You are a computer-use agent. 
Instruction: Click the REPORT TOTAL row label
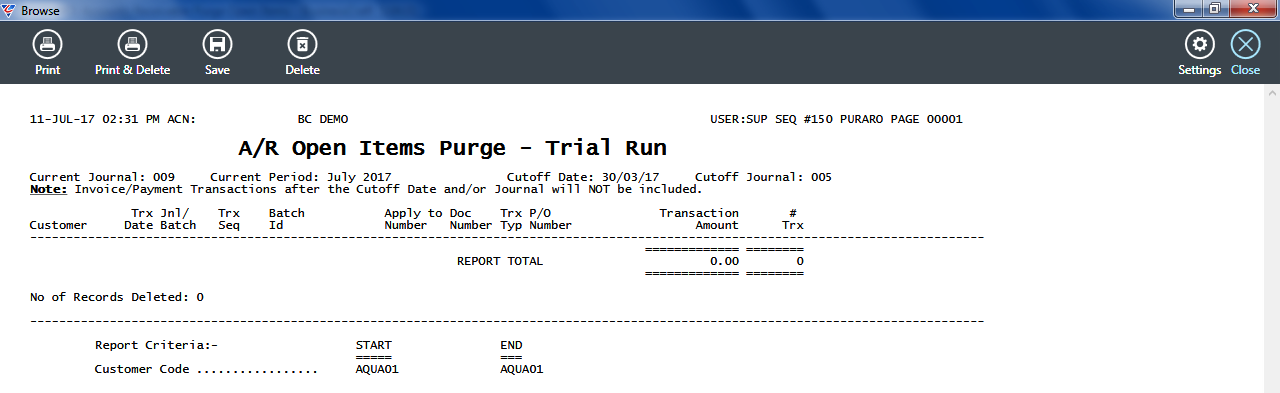coord(500,261)
